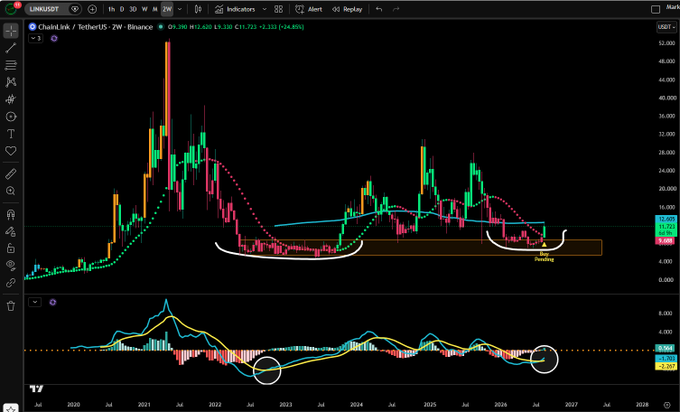
Task: Click the +2.333 (+24.85%) change value
Action: click(282, 27)
